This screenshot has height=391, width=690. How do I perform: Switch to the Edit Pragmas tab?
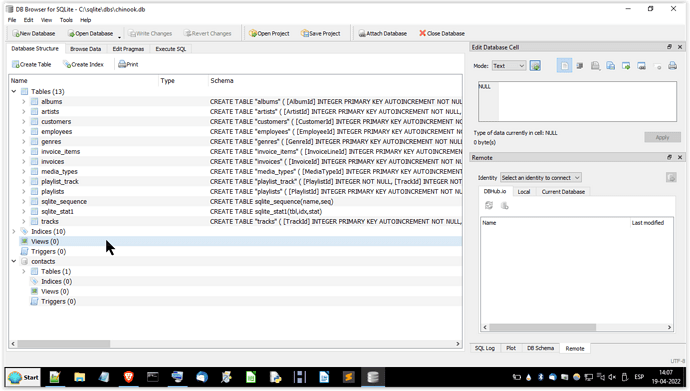(x=128, y=49)
